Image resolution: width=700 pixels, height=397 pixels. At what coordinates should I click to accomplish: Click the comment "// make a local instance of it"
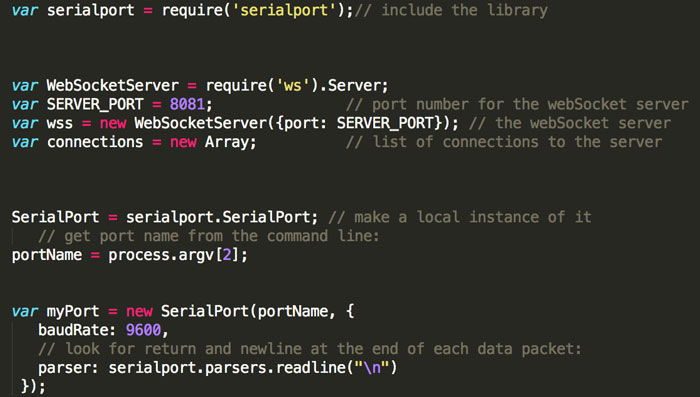tap(460, 217)
